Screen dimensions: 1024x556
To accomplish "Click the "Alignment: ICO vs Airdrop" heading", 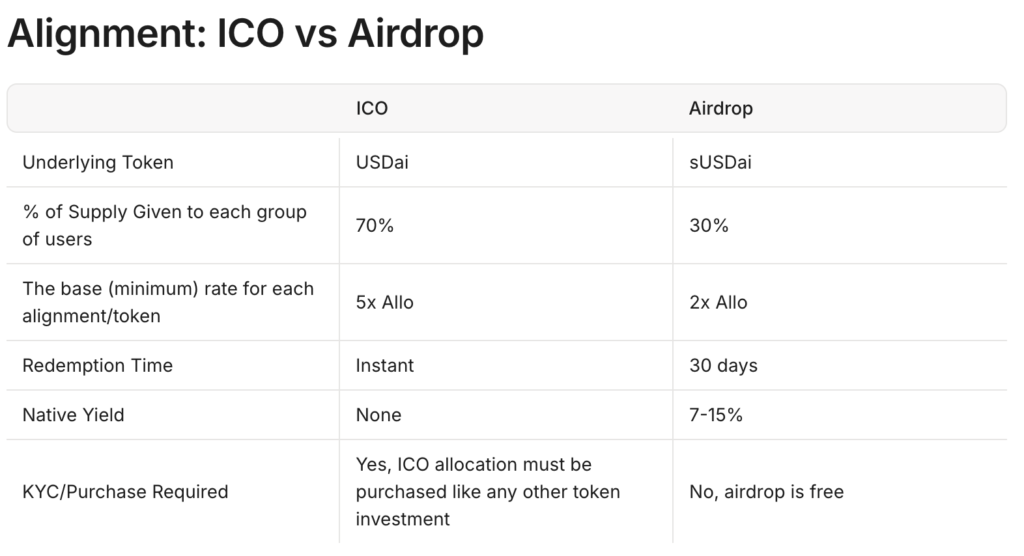I will click(245, 35).
